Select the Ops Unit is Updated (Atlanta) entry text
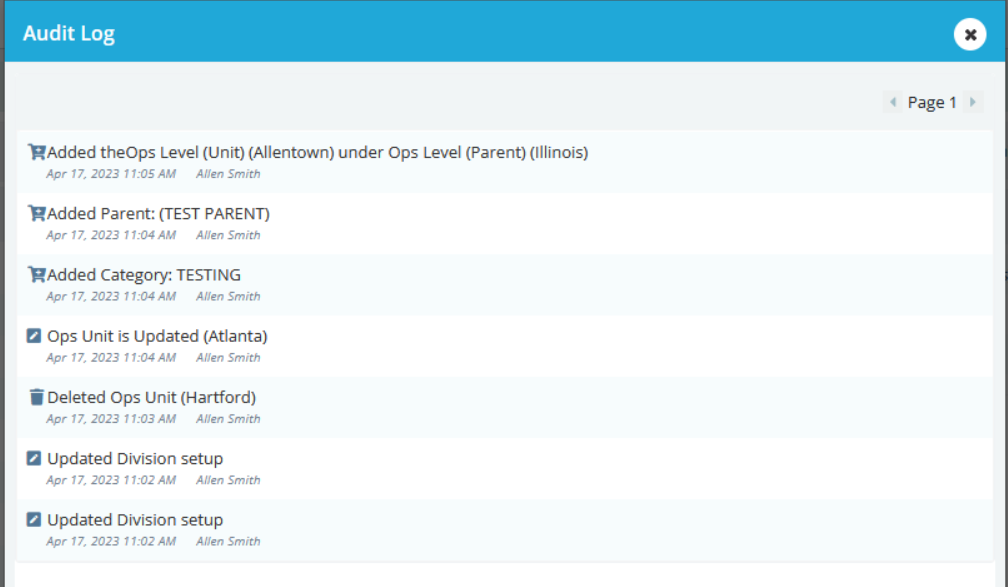Image resolution: width=1008 pixels, height=587 pixels. point(157,336)
